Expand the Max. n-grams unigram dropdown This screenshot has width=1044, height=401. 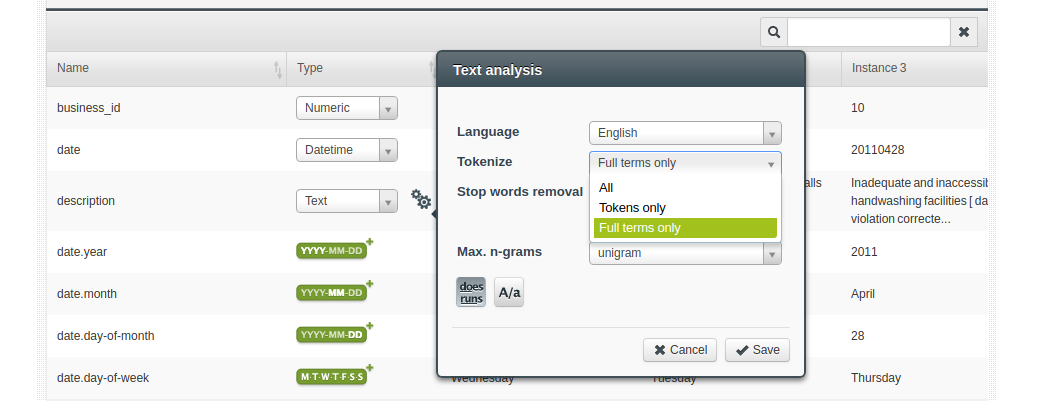click(x=685, y=254)
